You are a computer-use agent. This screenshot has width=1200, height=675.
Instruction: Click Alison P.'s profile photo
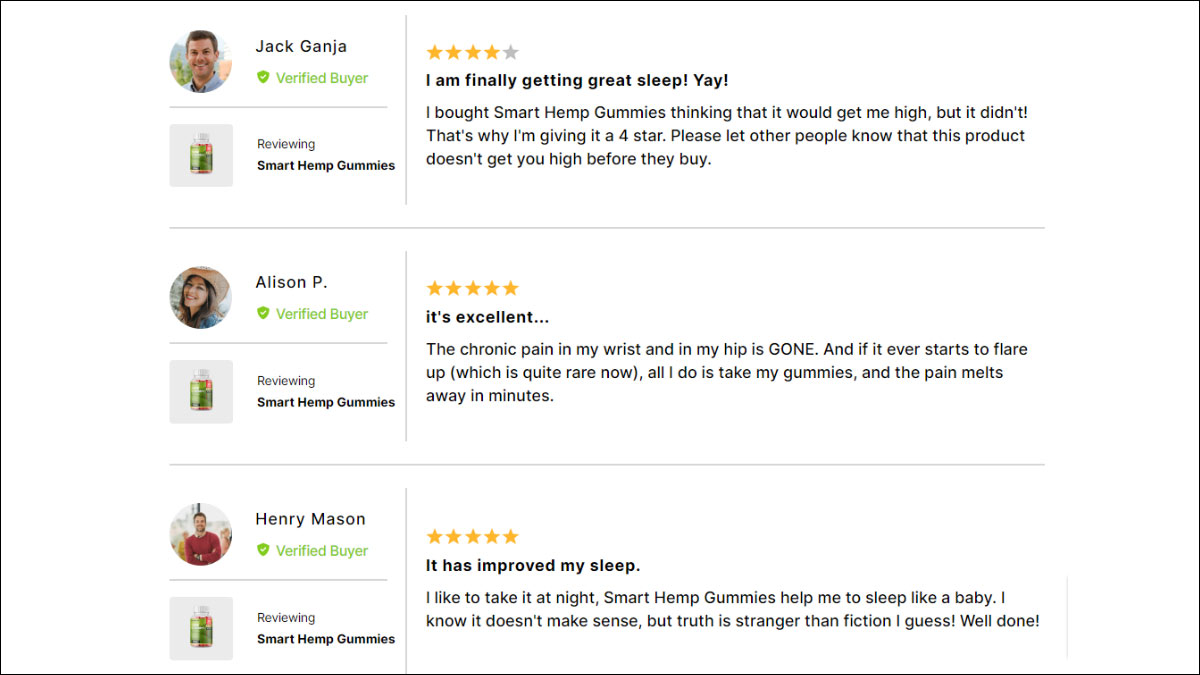(200, 297)
